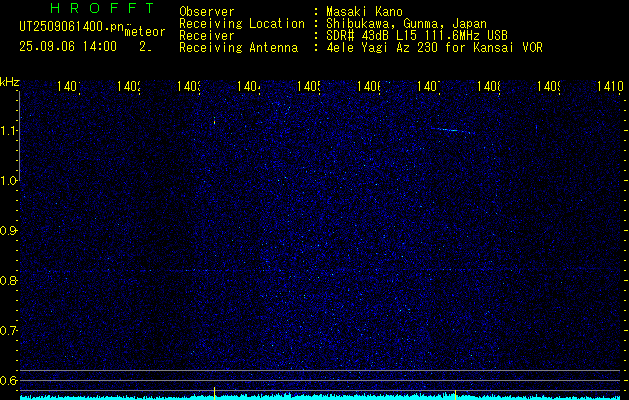Viewport: 629px width, 400px height.
Task: Click the 1410 time axis label
Action: pos(610,86)
